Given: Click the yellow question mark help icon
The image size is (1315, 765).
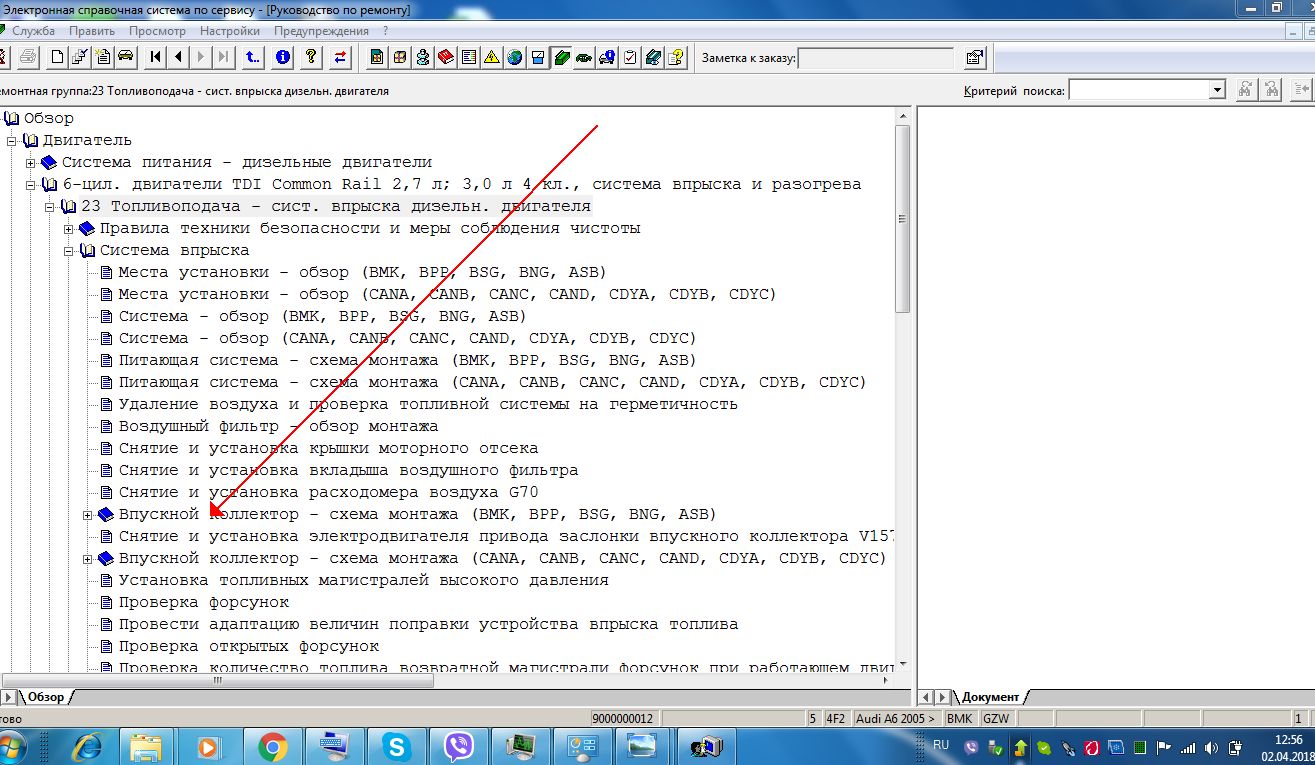Looking at the screenshot, I should point(312,57).
